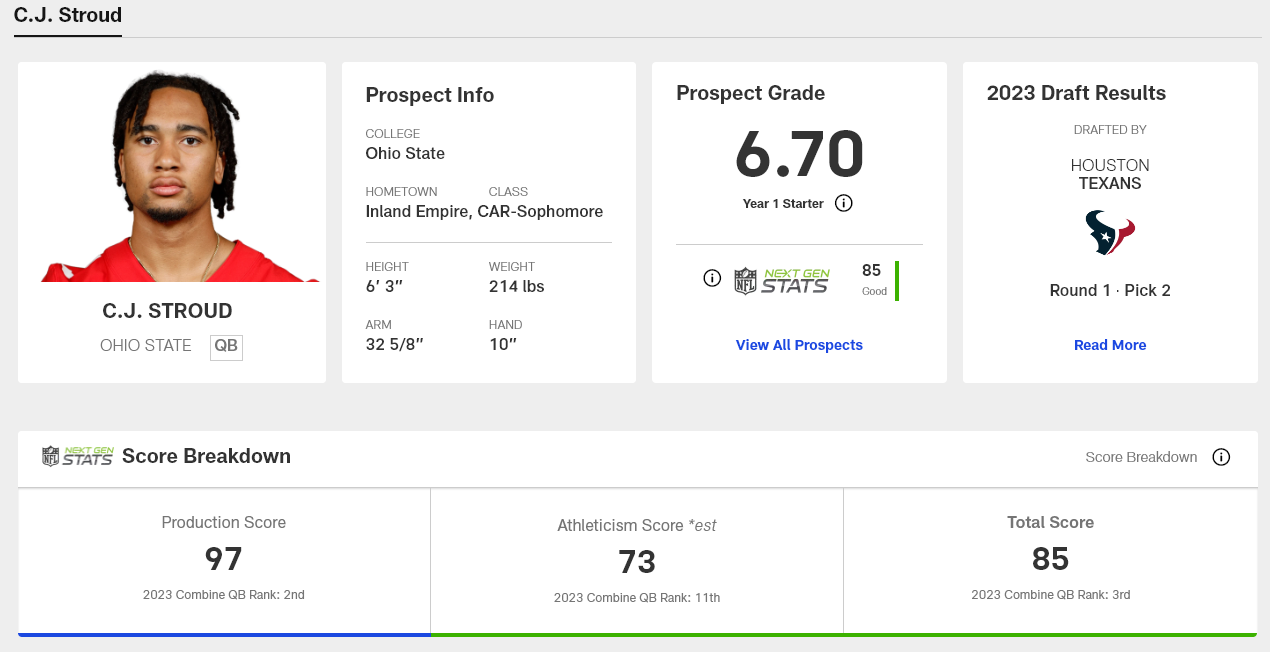Click the Ohio State college name in Prospect Info
Viewport: 1270px width, 652px height.
point(405,154)
